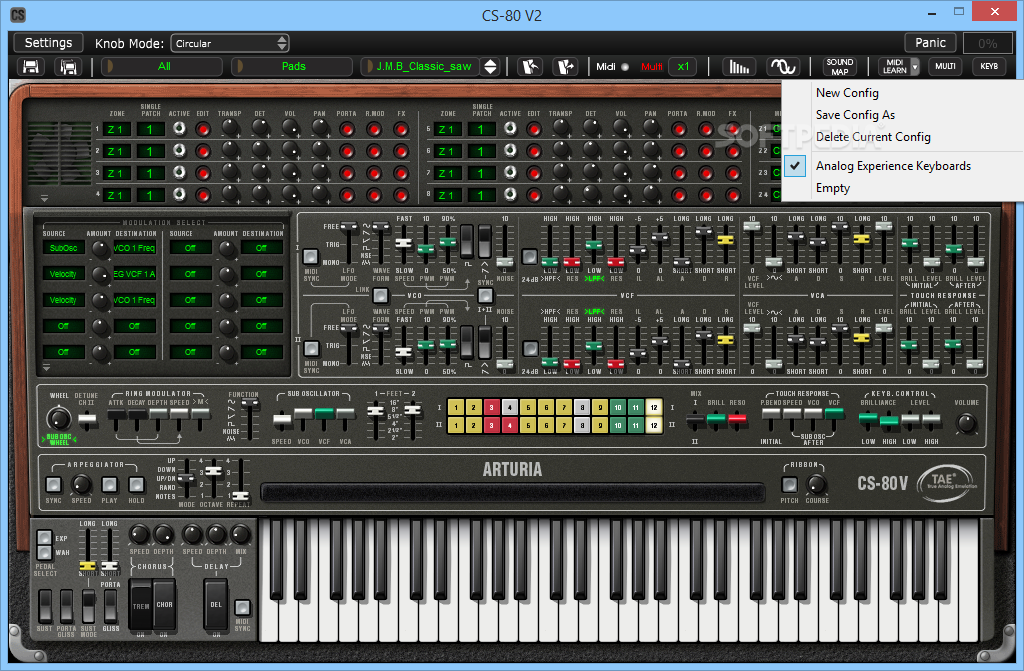
Task: Toggle the Arpeggiator Play button
Action: pyautogui.click(x=109, y=485)
